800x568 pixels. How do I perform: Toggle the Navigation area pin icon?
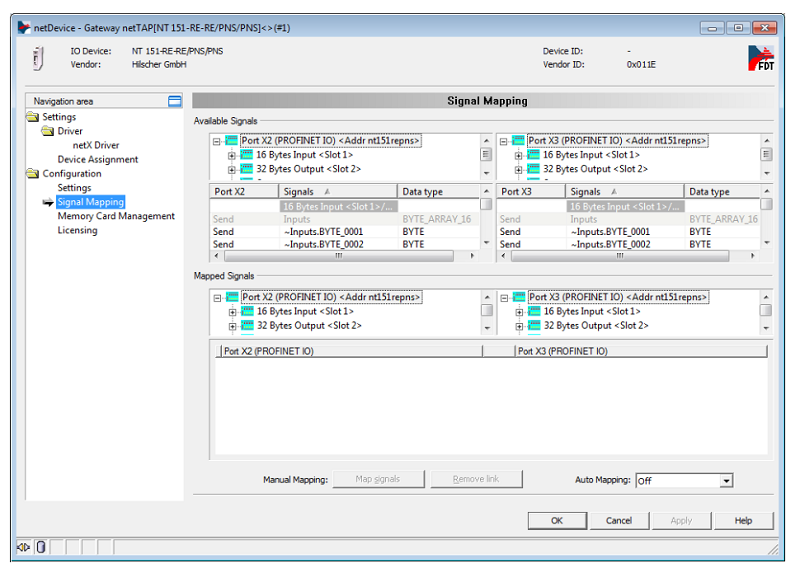174,101
